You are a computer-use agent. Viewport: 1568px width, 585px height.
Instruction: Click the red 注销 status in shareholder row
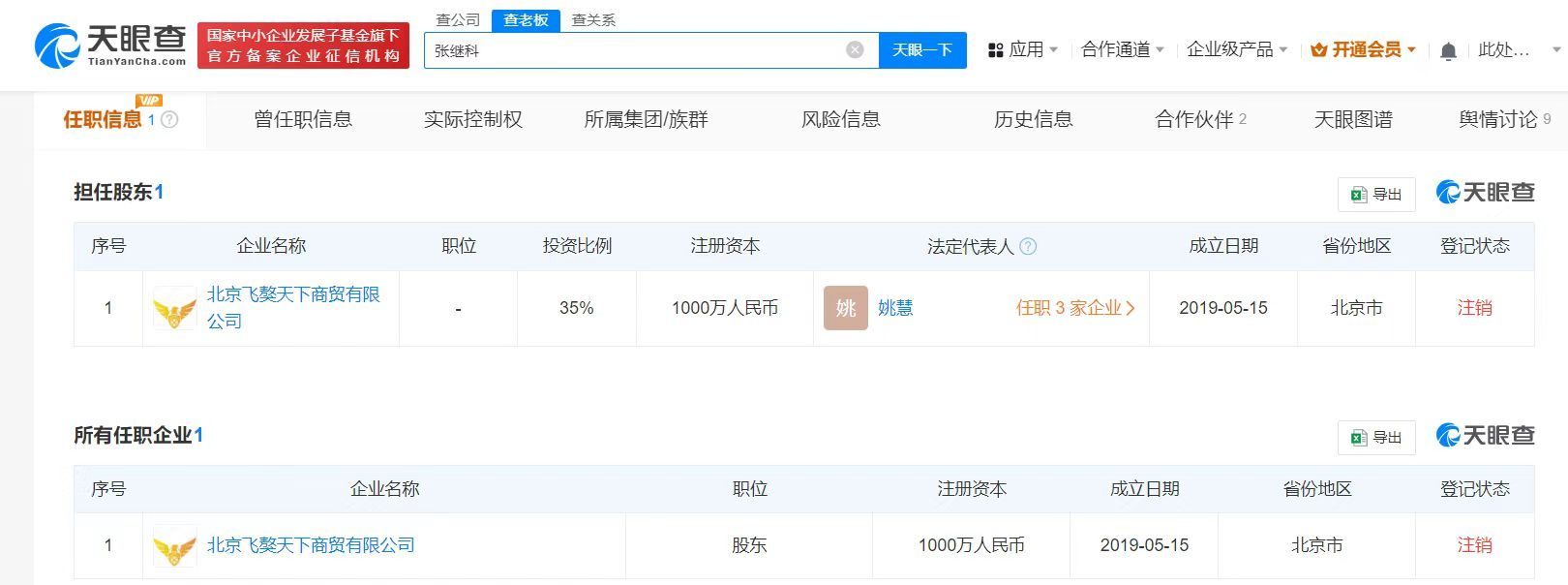click(x=1475, y=308)
